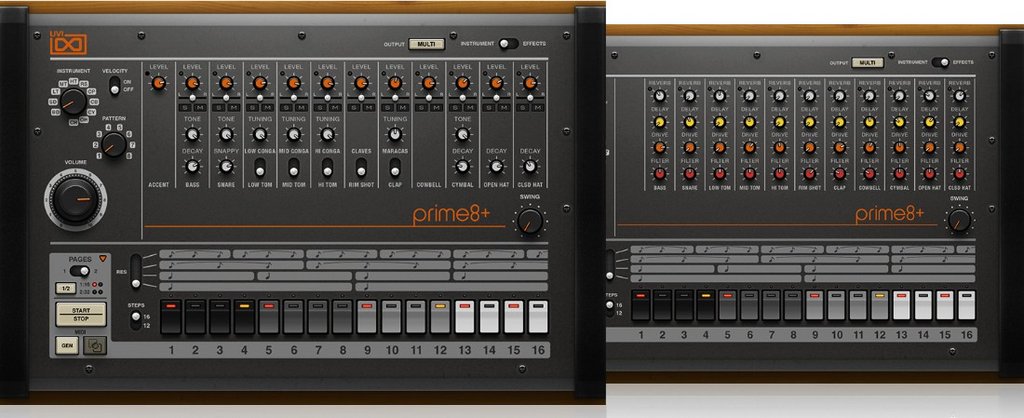
Task: Click the Bass Reverb knob on effects panel
Action: pyautogui.click(x=660, y=95)
